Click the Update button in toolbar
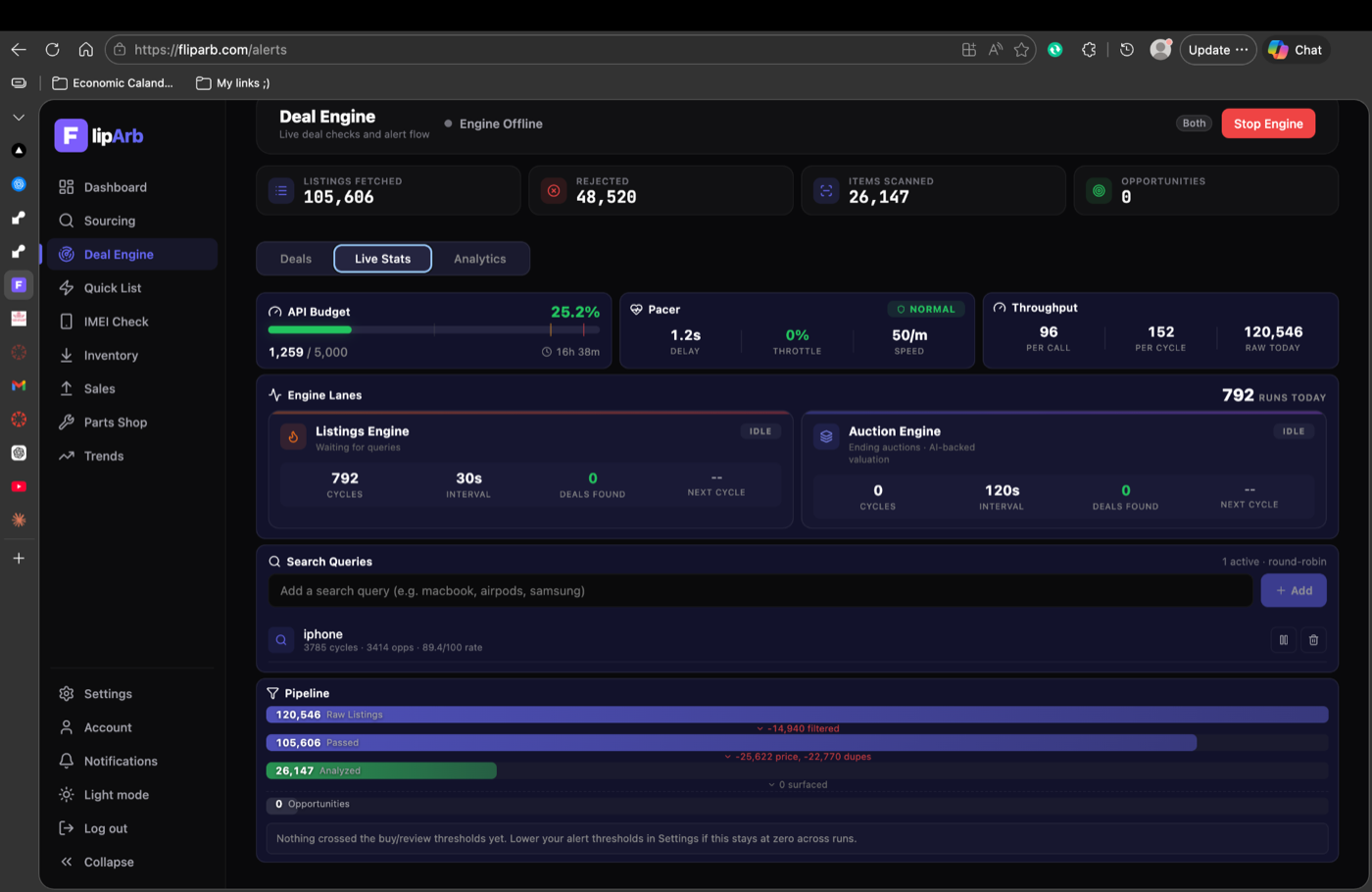1372x892 pixels. (x=1218, y=49)
